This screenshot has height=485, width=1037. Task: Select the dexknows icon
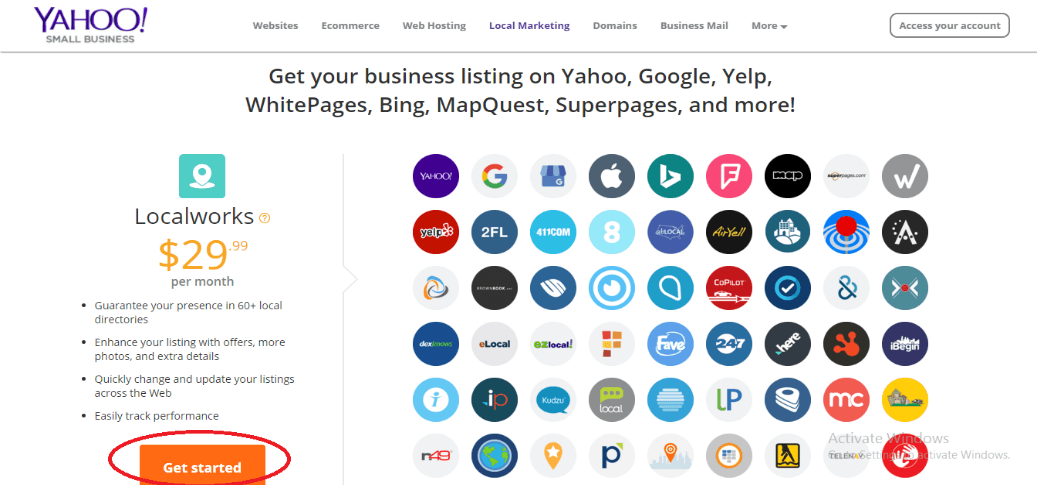pos(436,344)
